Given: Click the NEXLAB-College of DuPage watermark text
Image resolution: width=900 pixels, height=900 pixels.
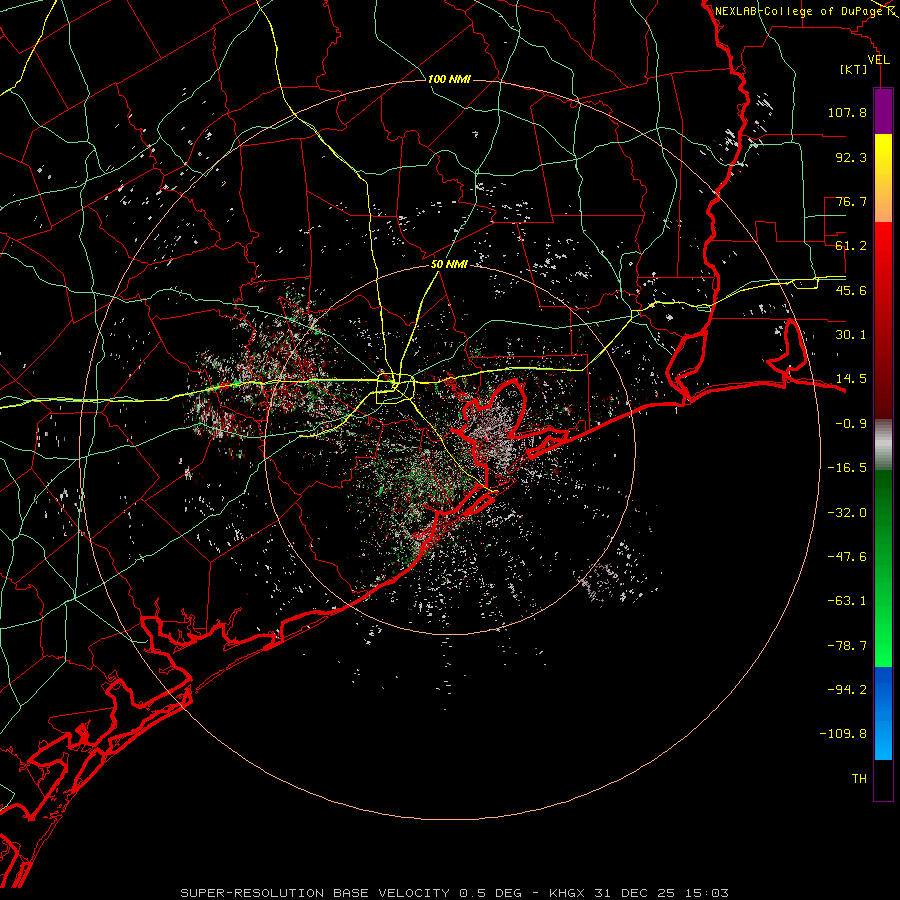Looking at the screenshot, I should pos(798,11).
